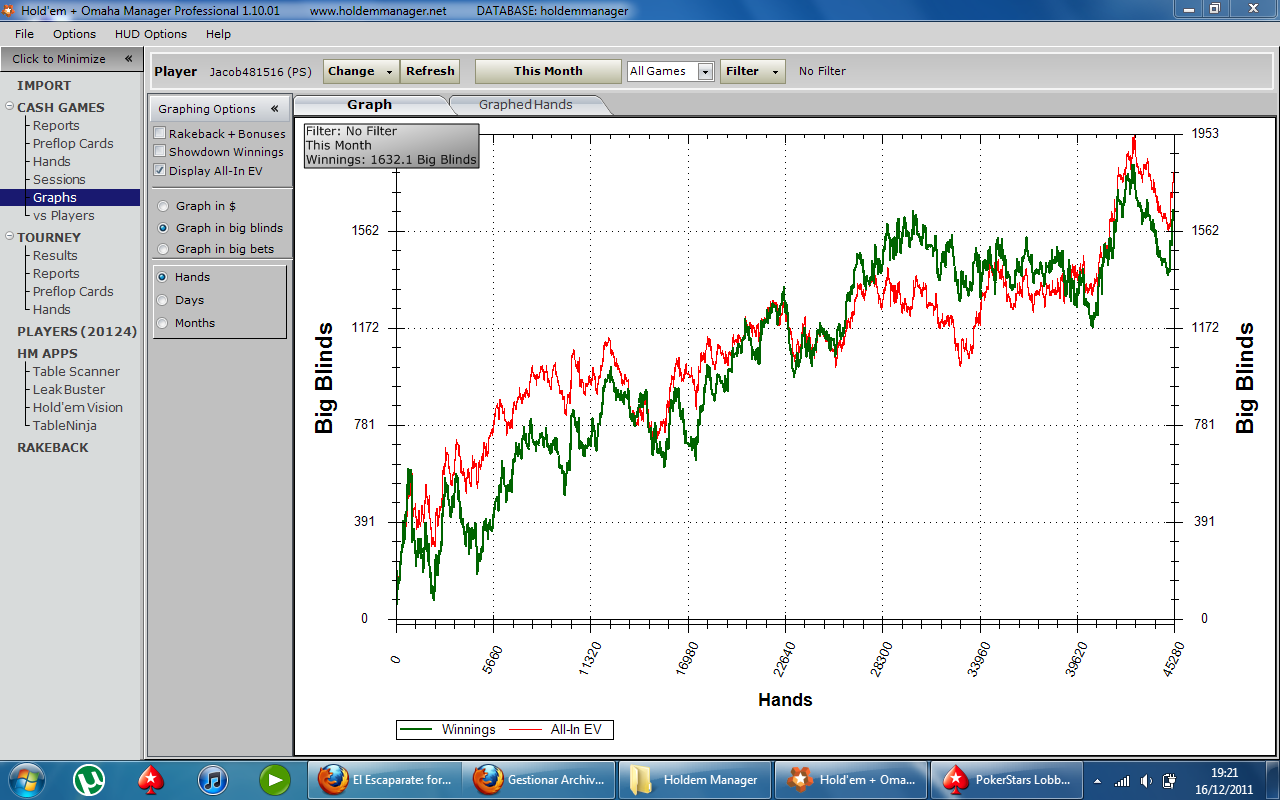
Task: Launch Leak Buster app
Action: (68, 389)
